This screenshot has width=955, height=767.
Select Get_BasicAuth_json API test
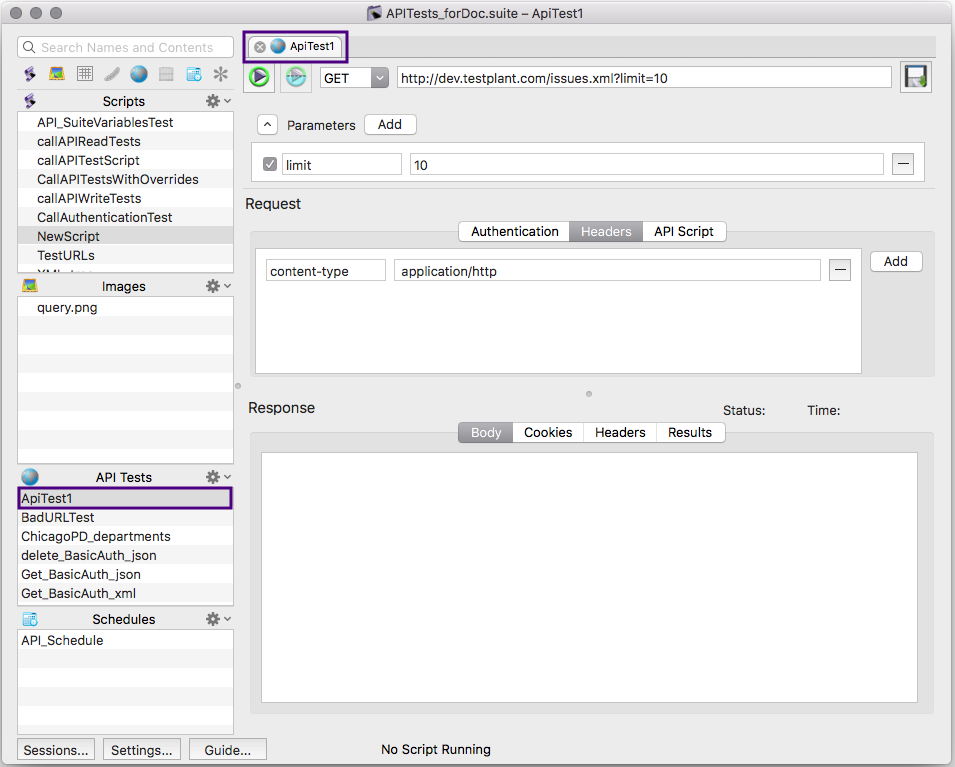point(125,574)
